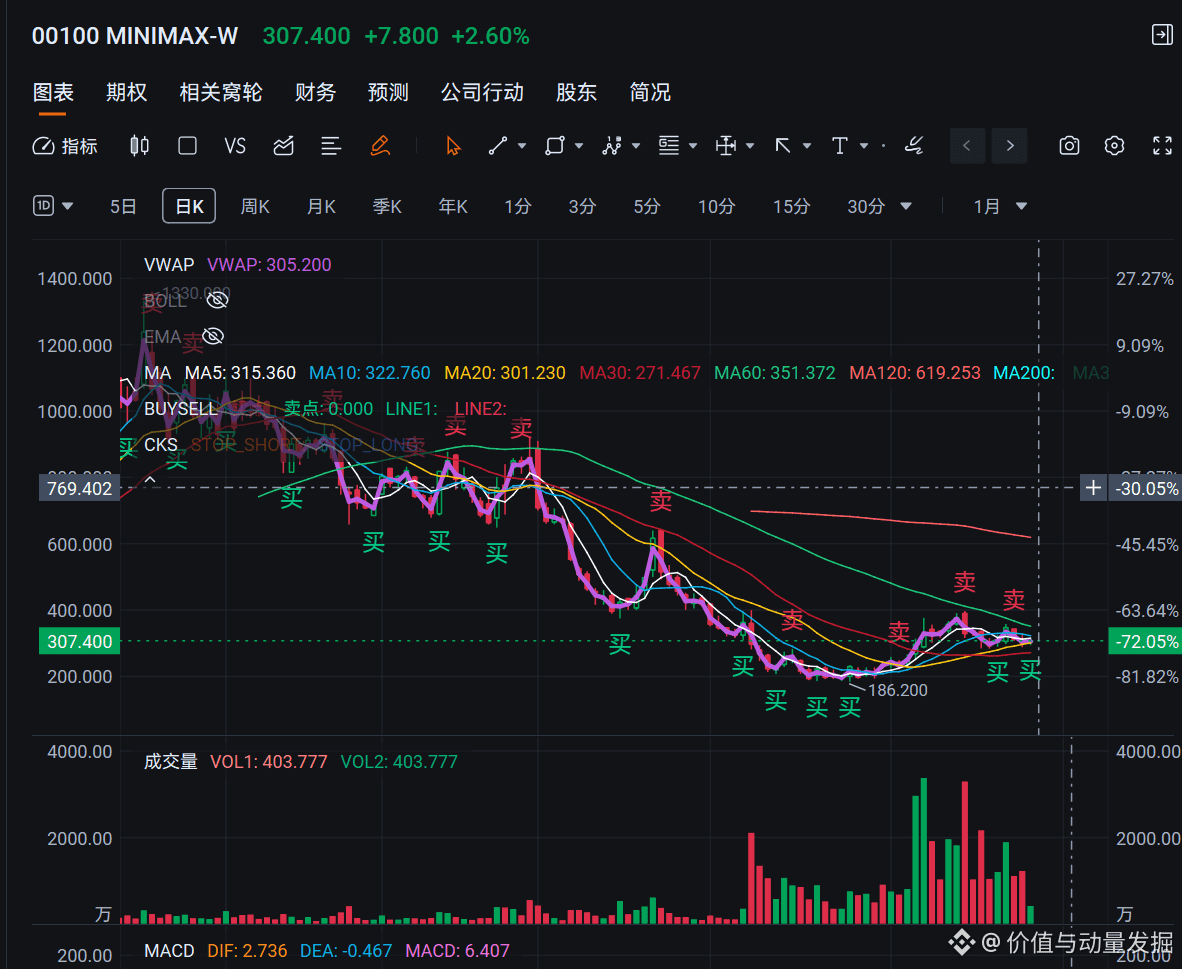This screenshot has height=969, width=1182.
Task: Toggle the orange drawing pencil tool
Action: coord(380,146)
